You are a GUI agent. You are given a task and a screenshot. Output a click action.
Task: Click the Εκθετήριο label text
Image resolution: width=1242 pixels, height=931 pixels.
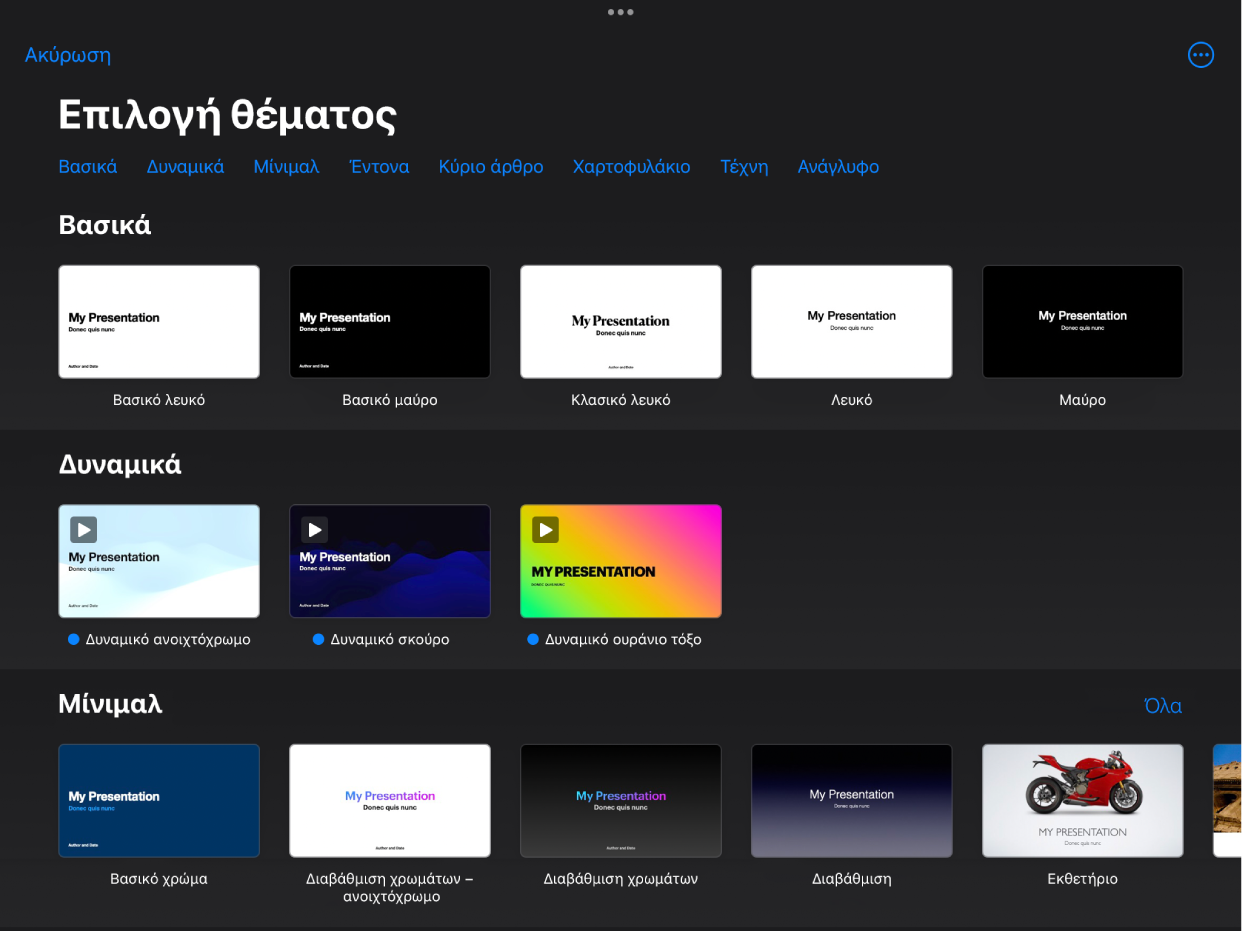1083,880
